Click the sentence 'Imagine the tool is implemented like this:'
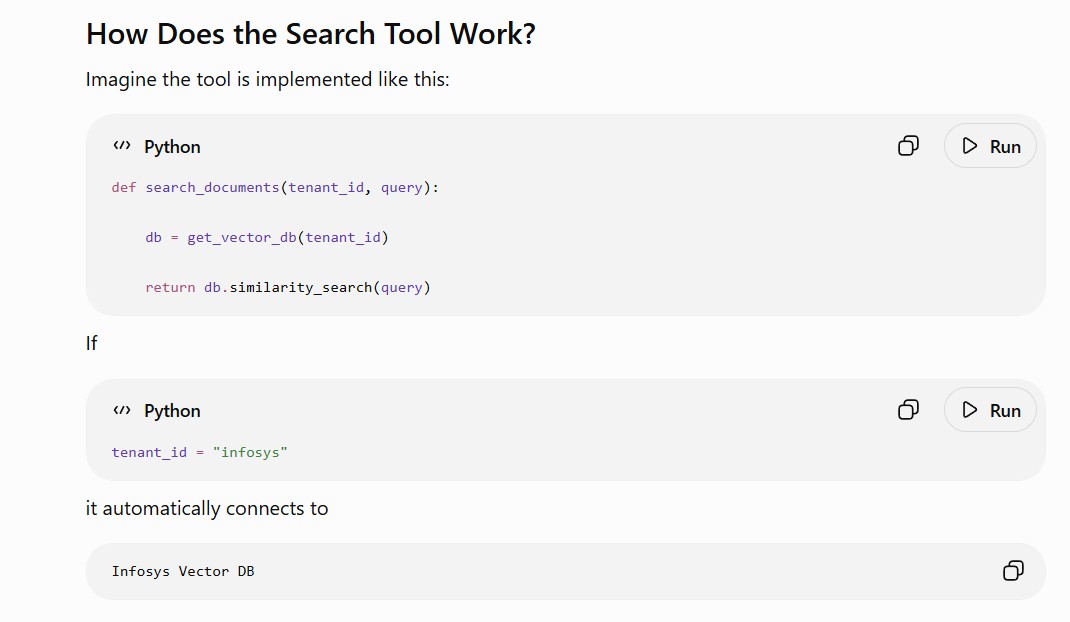Viewport: 1070px width, 622px height. coord(268,80)
